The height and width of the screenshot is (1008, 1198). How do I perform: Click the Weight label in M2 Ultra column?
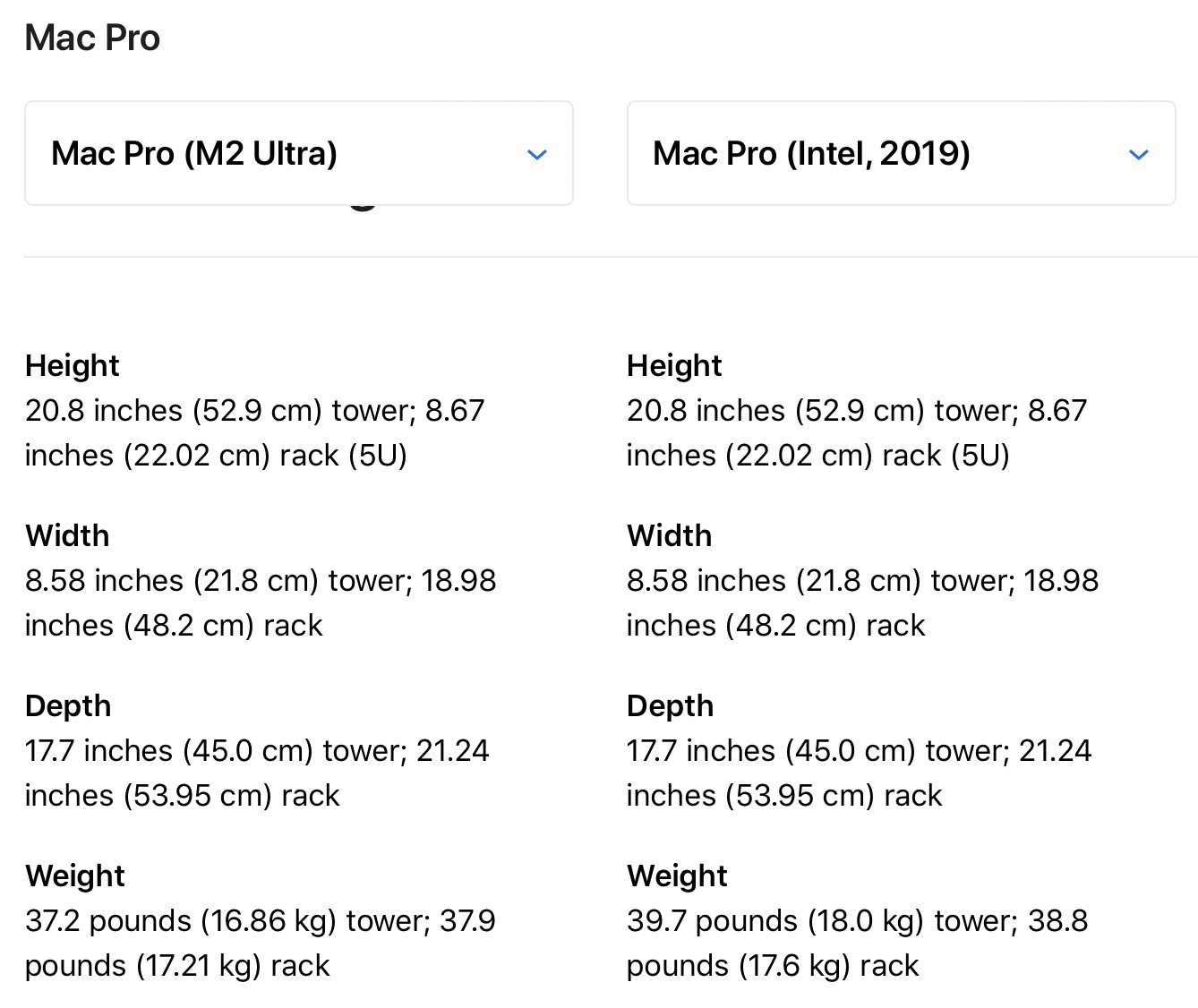tap(75, 876)
